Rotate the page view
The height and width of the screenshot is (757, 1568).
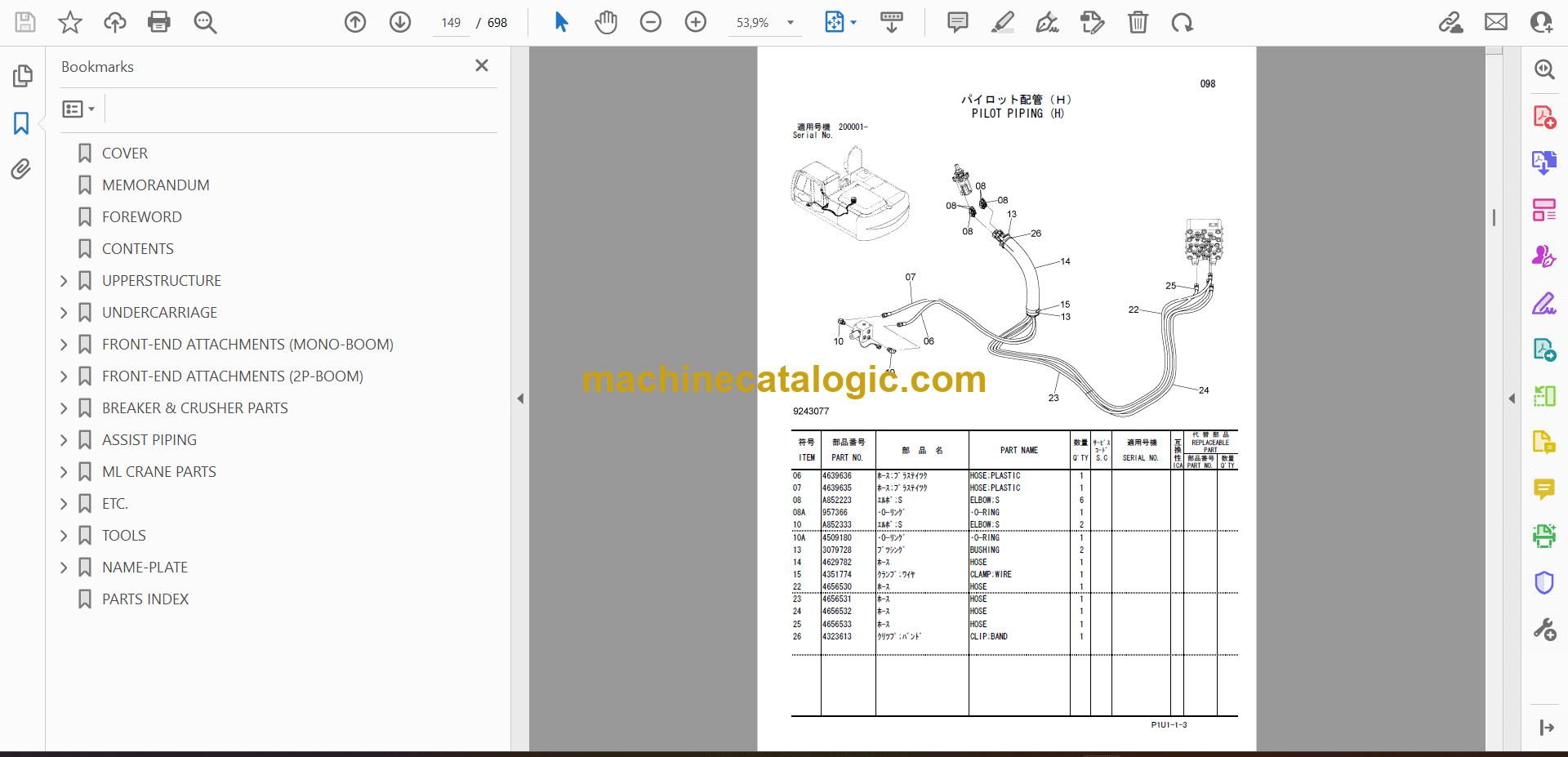point(1182,22)
